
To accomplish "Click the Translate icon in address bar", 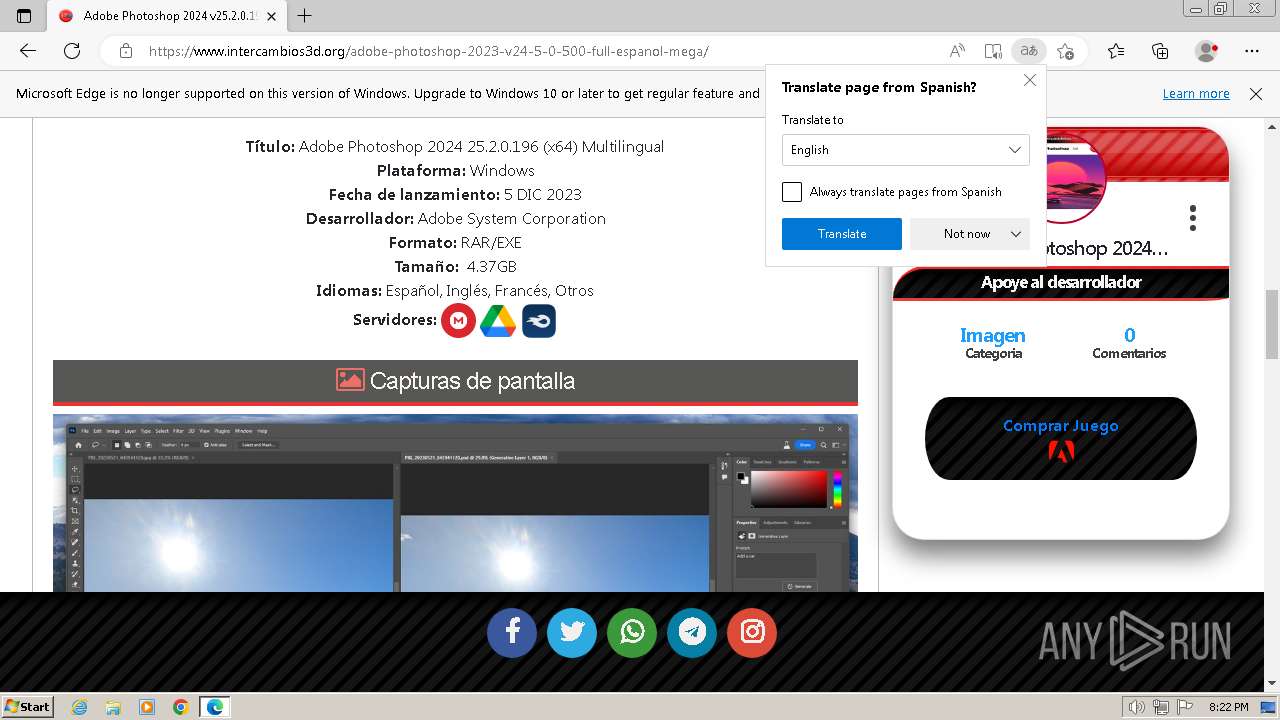I will tap(1028, 51).
